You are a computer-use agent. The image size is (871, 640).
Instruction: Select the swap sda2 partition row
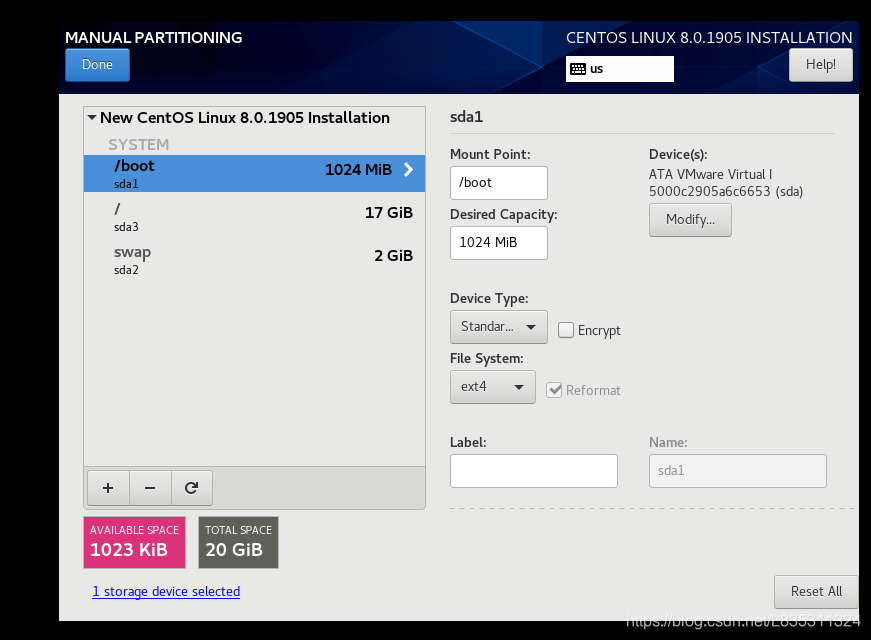254,260
